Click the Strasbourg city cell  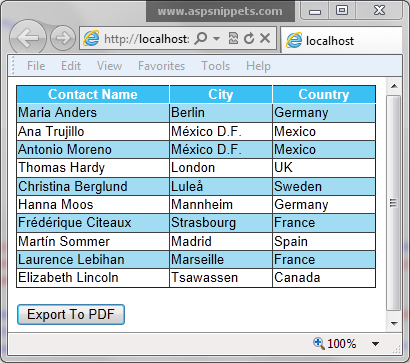click(221, 223)
